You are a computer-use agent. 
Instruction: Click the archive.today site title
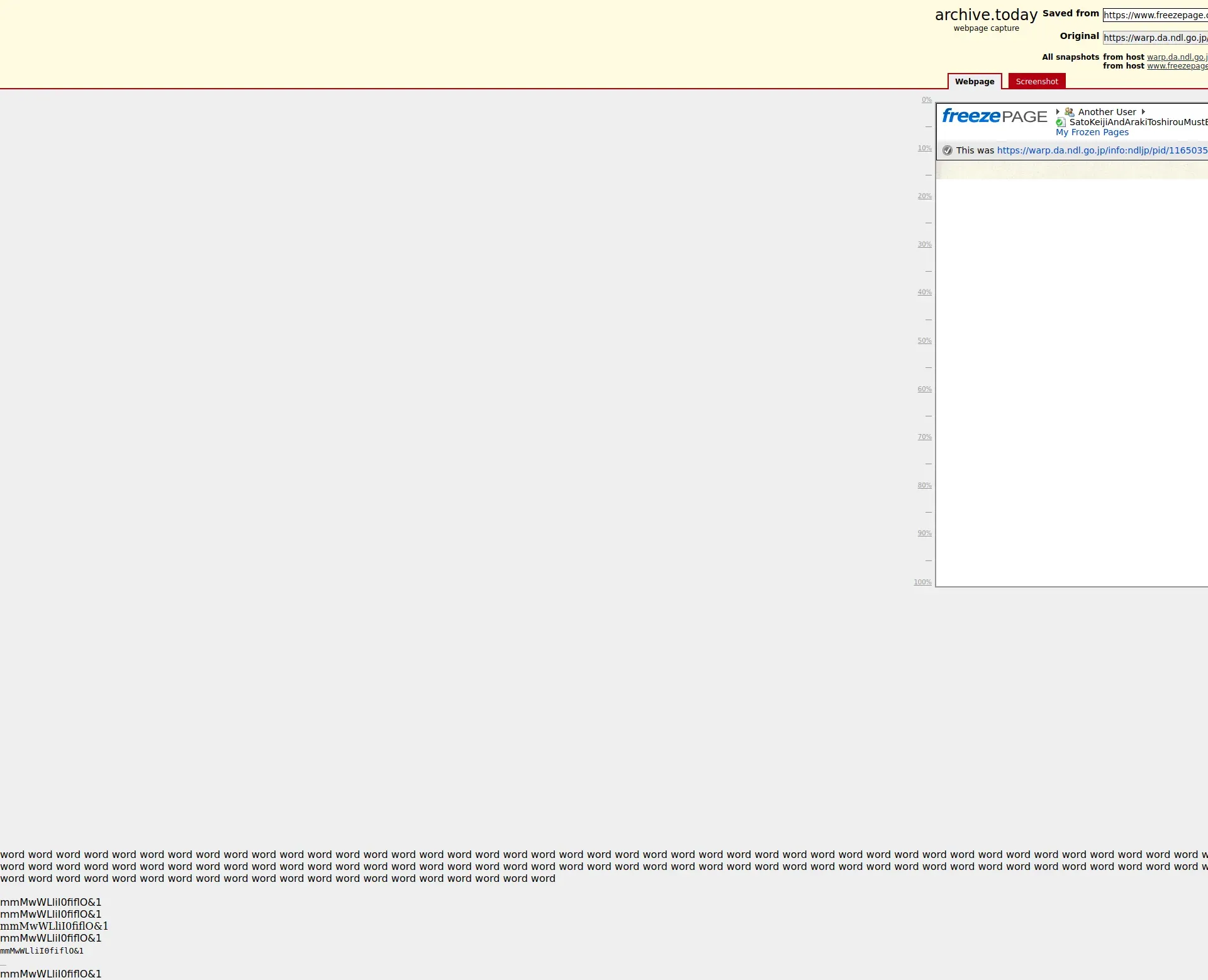pyautogui.click(x=985, y=15)
